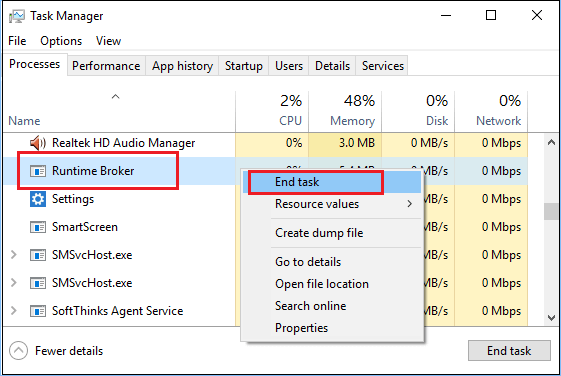
Task: Click the Settings gear icon in the process list
Action: [38, 199]
